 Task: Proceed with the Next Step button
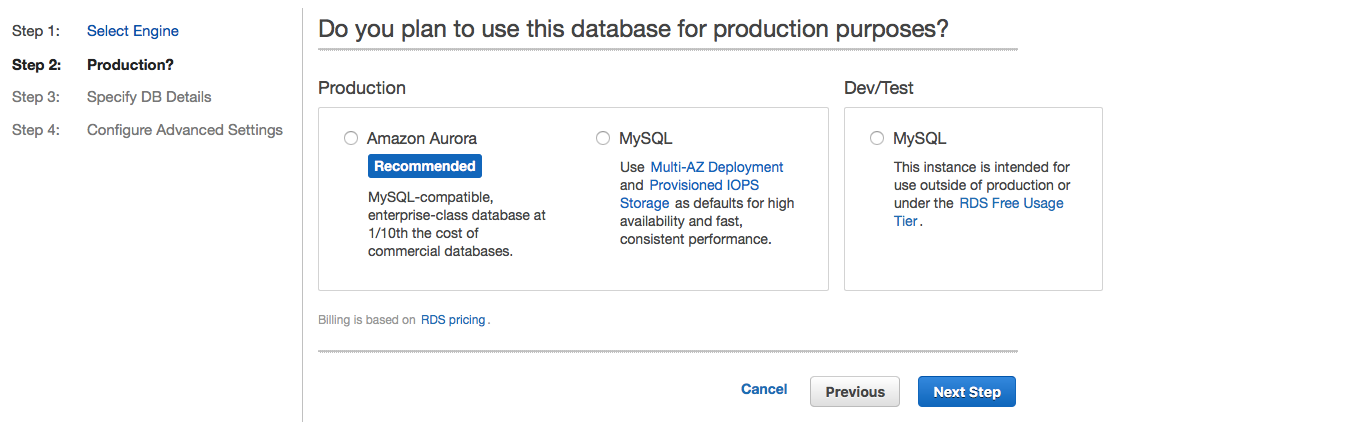click(967, 392)
